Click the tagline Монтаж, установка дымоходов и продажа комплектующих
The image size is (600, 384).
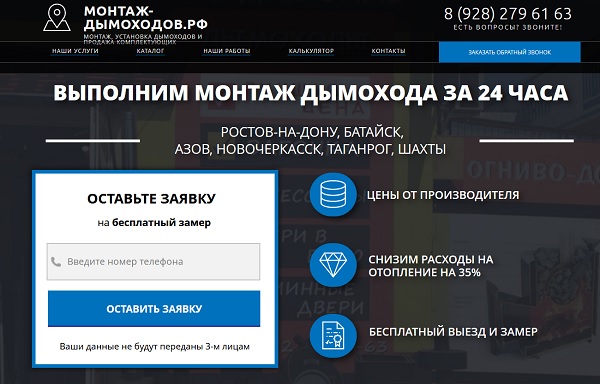(x=143, y=39)
